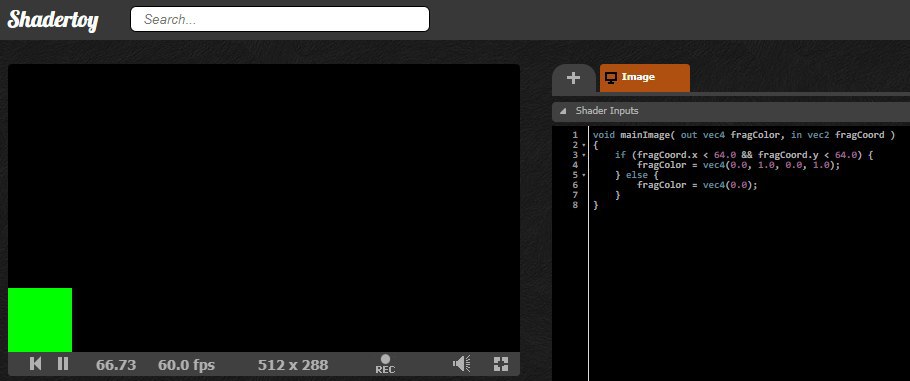Click the Shadertoy logo
This screenshot has height=381, width=910.
coord(53,20)
